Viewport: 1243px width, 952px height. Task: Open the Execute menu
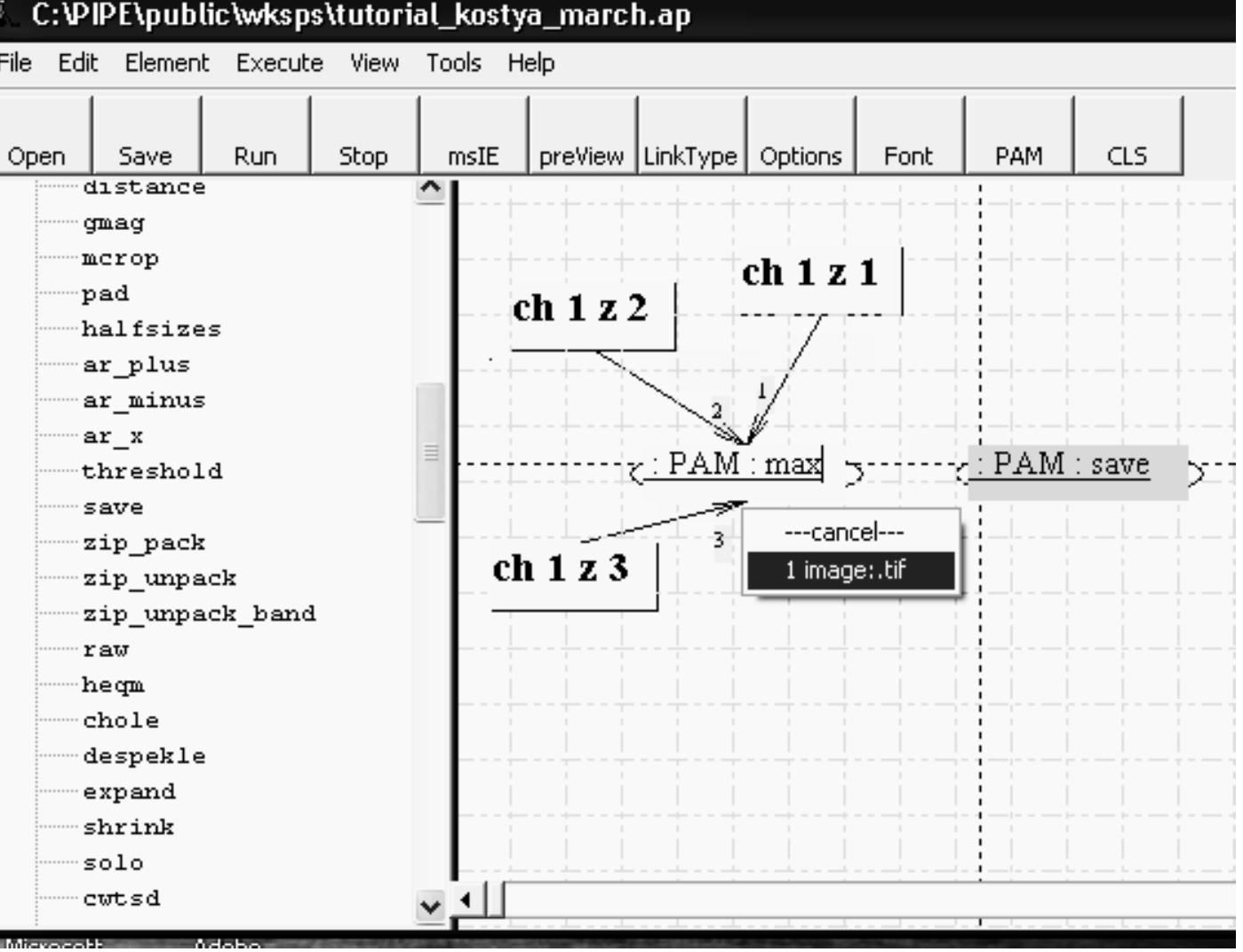coord(279,63)
